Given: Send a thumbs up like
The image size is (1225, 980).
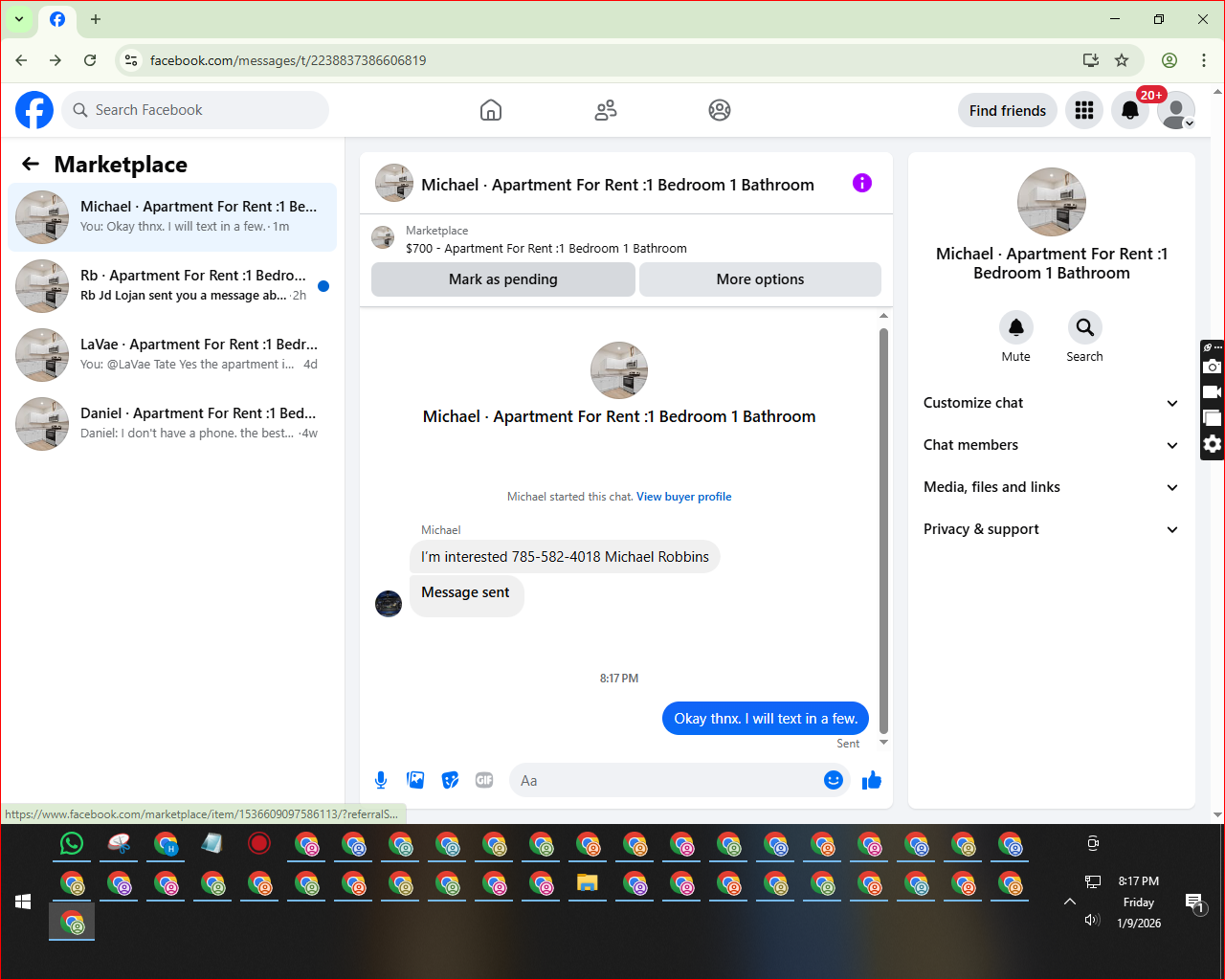Looking at the screenshot, I should [872, 780].
